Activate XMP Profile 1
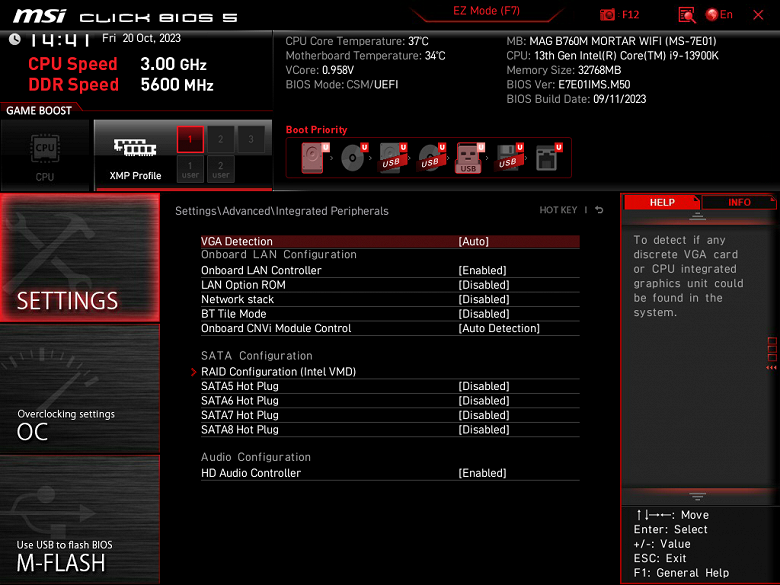Image resolution: width=780 pixels, height=585 pixels. point(190,139)
